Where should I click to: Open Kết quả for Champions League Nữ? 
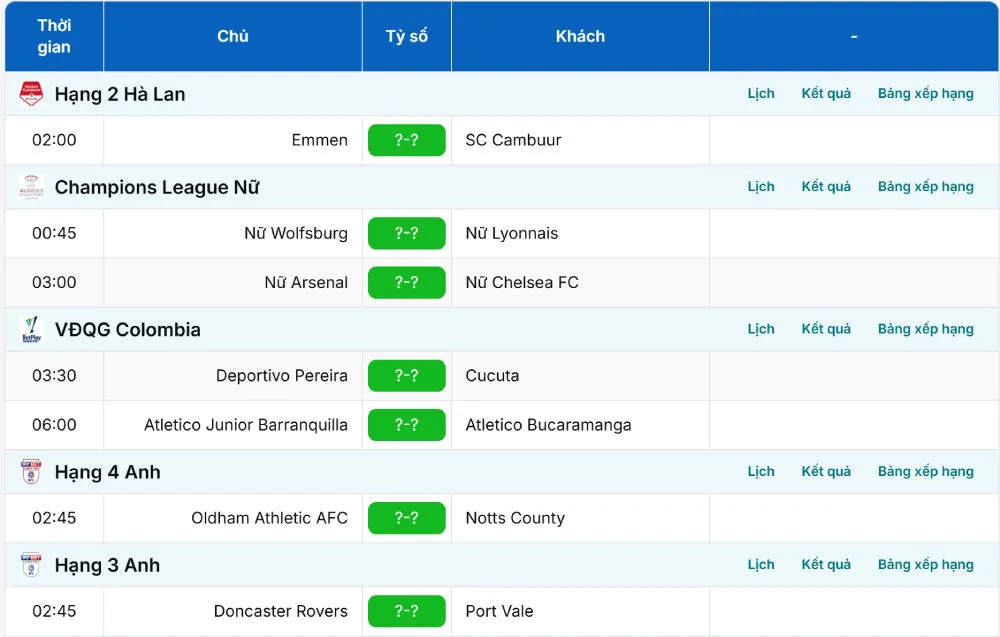click(x=826, y=187)
